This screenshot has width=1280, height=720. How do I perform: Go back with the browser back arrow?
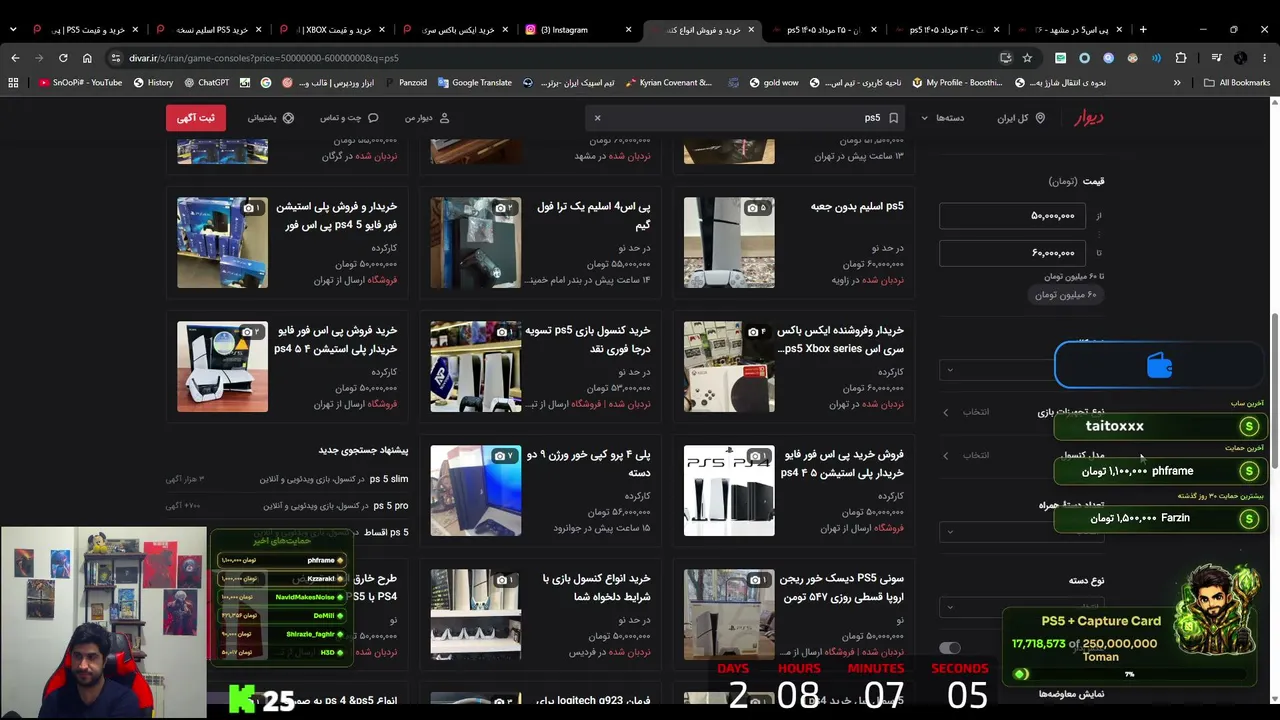pos(15,58)
